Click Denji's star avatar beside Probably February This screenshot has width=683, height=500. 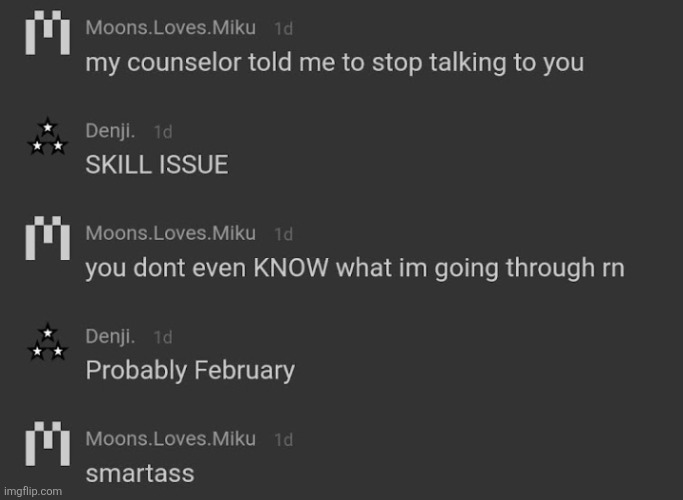[x=47, y=345]
